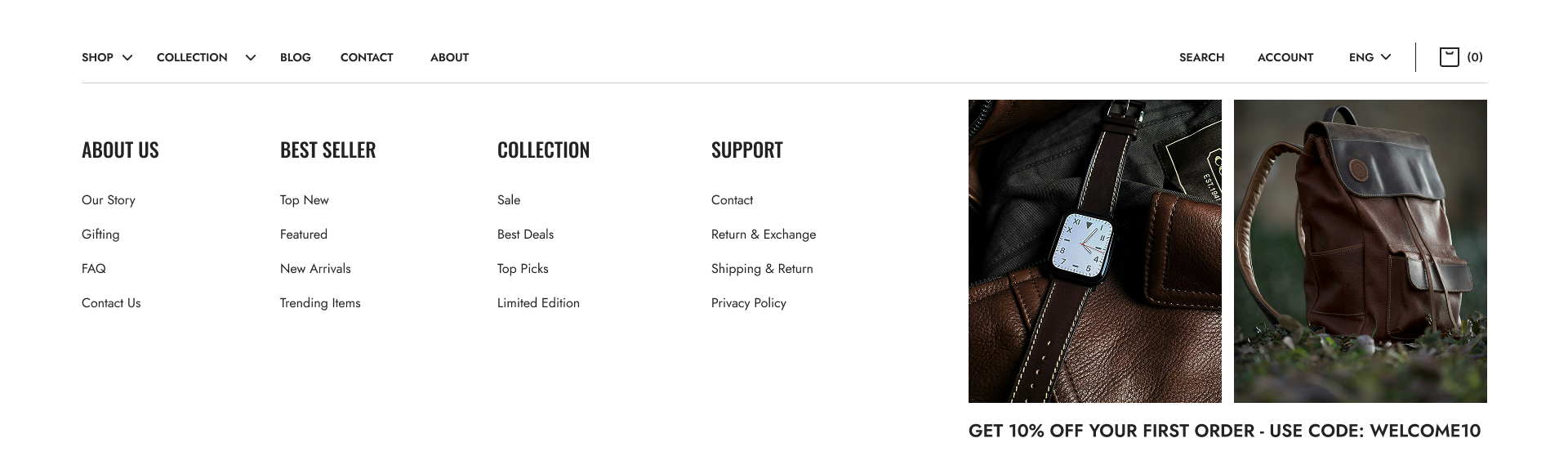The image size is (1568, 465).
Task: Go to the BLOG nav item
Action: [296, 57]
